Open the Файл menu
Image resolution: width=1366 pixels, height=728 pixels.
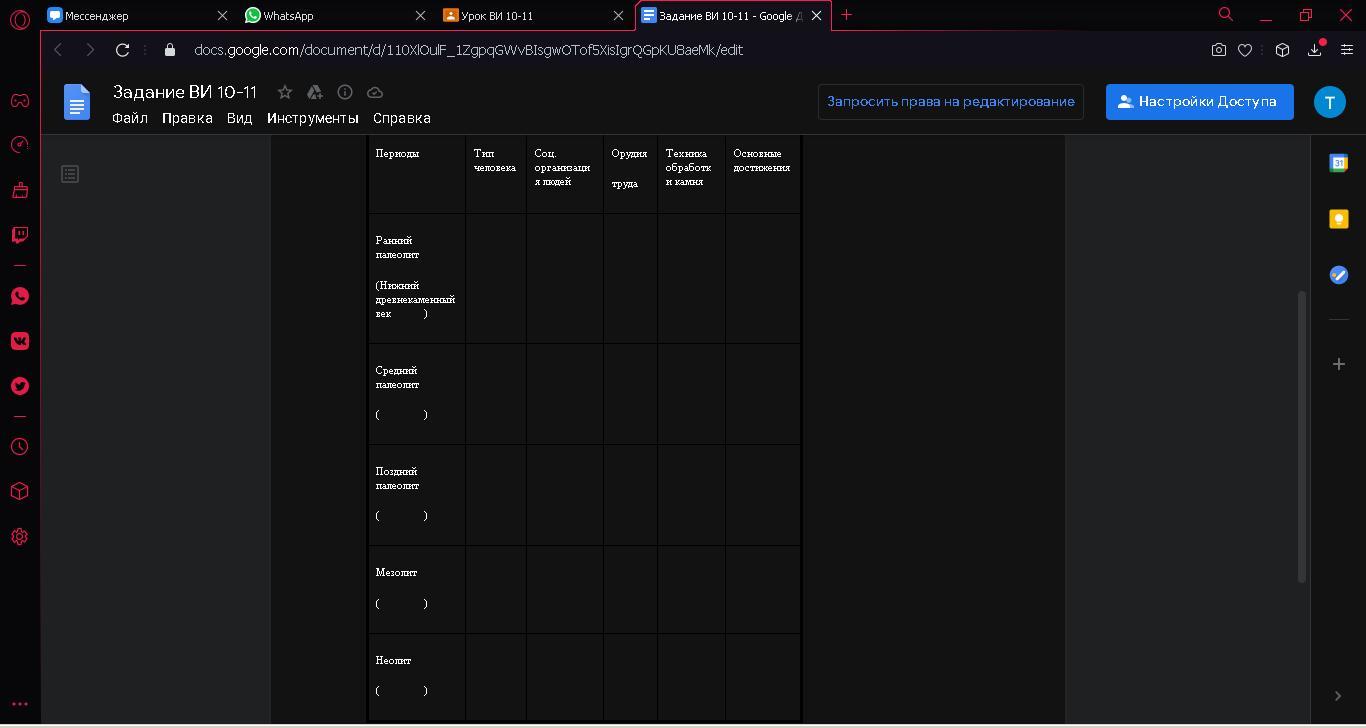click(130, 118)
